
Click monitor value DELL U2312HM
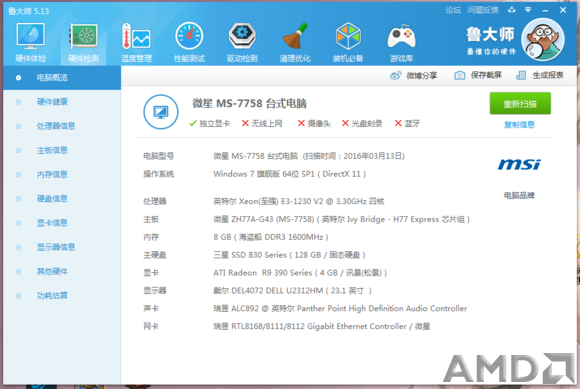[x=292, y=291]
